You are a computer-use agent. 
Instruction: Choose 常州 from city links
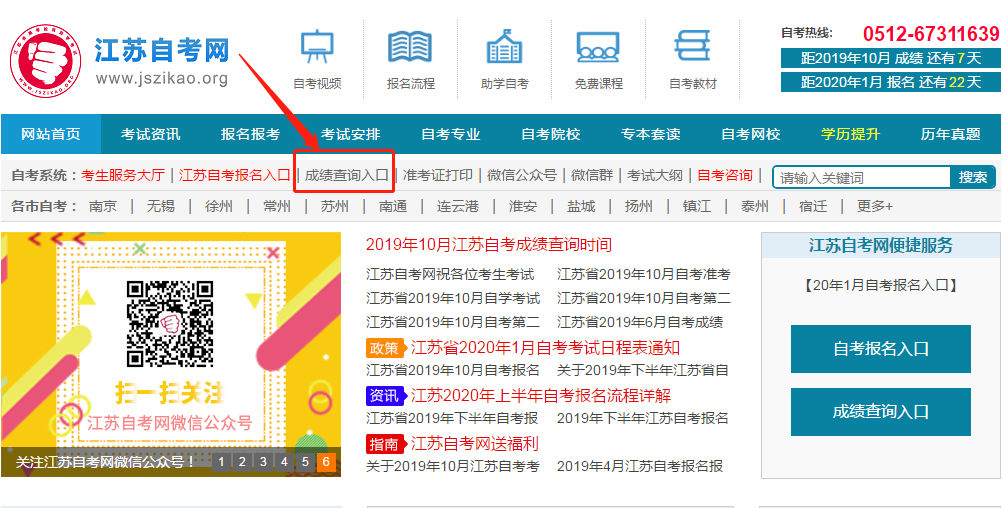pyautogui.click(x=277, y=207)
